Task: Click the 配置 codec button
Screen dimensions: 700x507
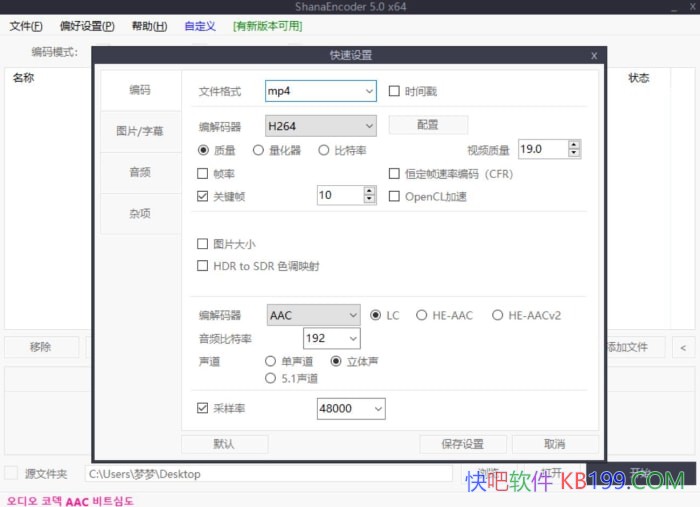Action: pyautogui.click(x=427, y=125)
